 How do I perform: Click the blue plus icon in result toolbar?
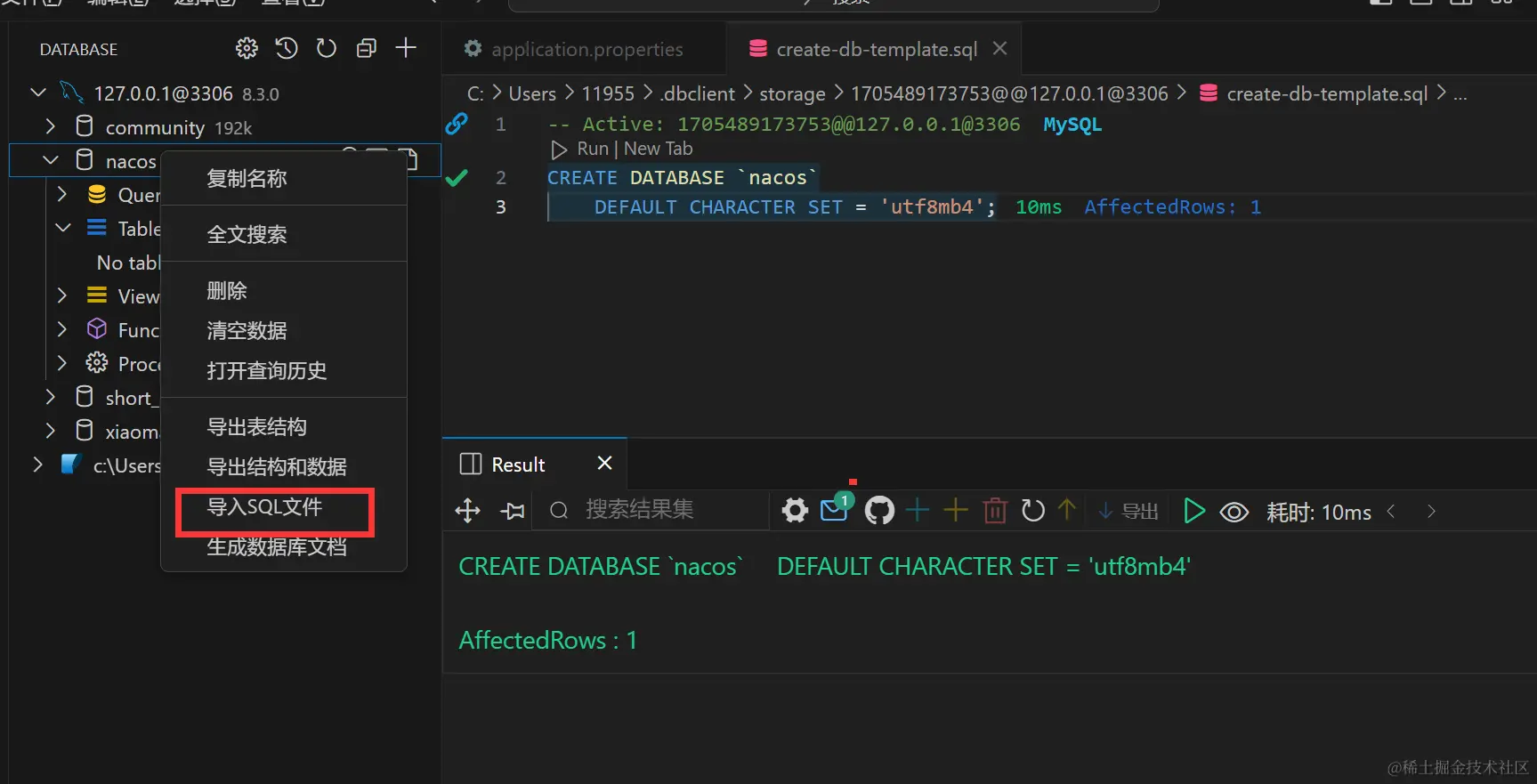[918, 510]
